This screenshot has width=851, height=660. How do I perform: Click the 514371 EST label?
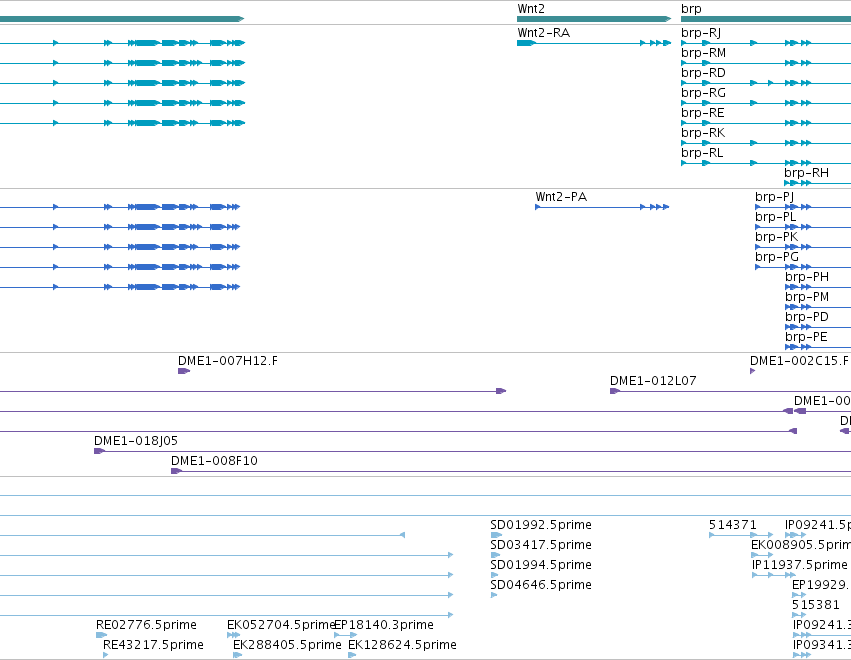[732, 525]
